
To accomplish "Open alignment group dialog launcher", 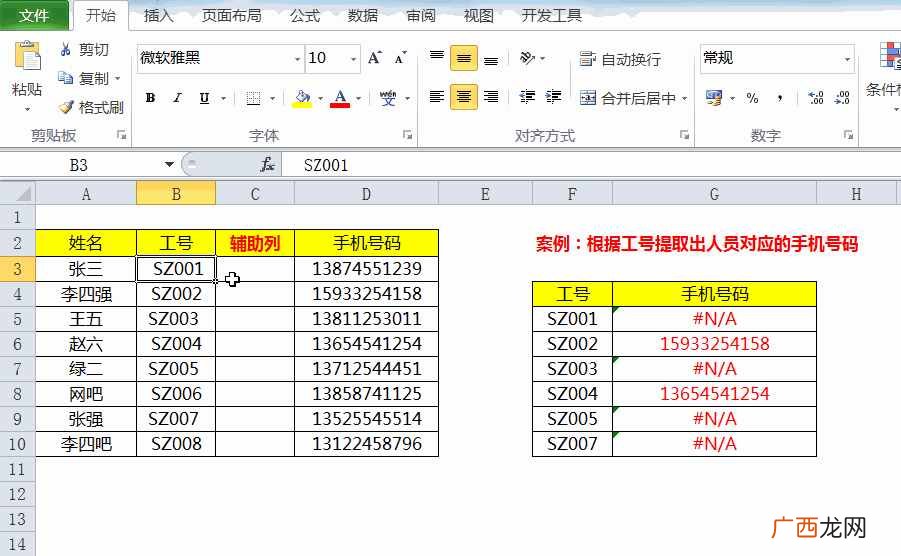I will coord(684,135).
